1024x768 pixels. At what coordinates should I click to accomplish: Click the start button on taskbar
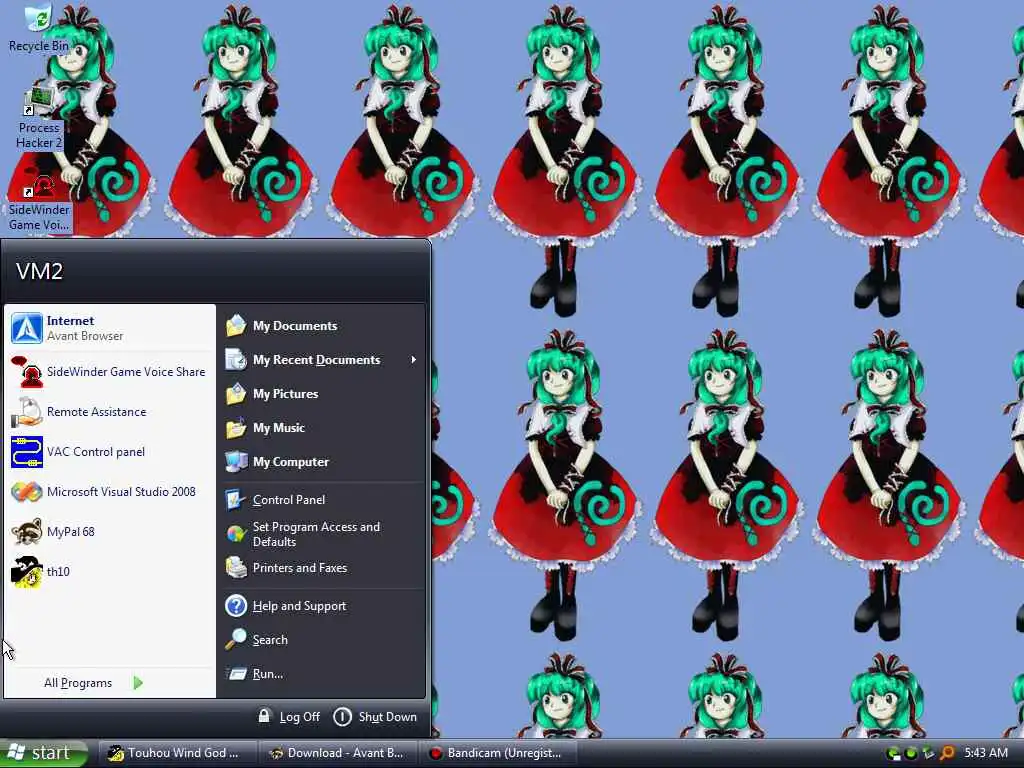(43, 753)
